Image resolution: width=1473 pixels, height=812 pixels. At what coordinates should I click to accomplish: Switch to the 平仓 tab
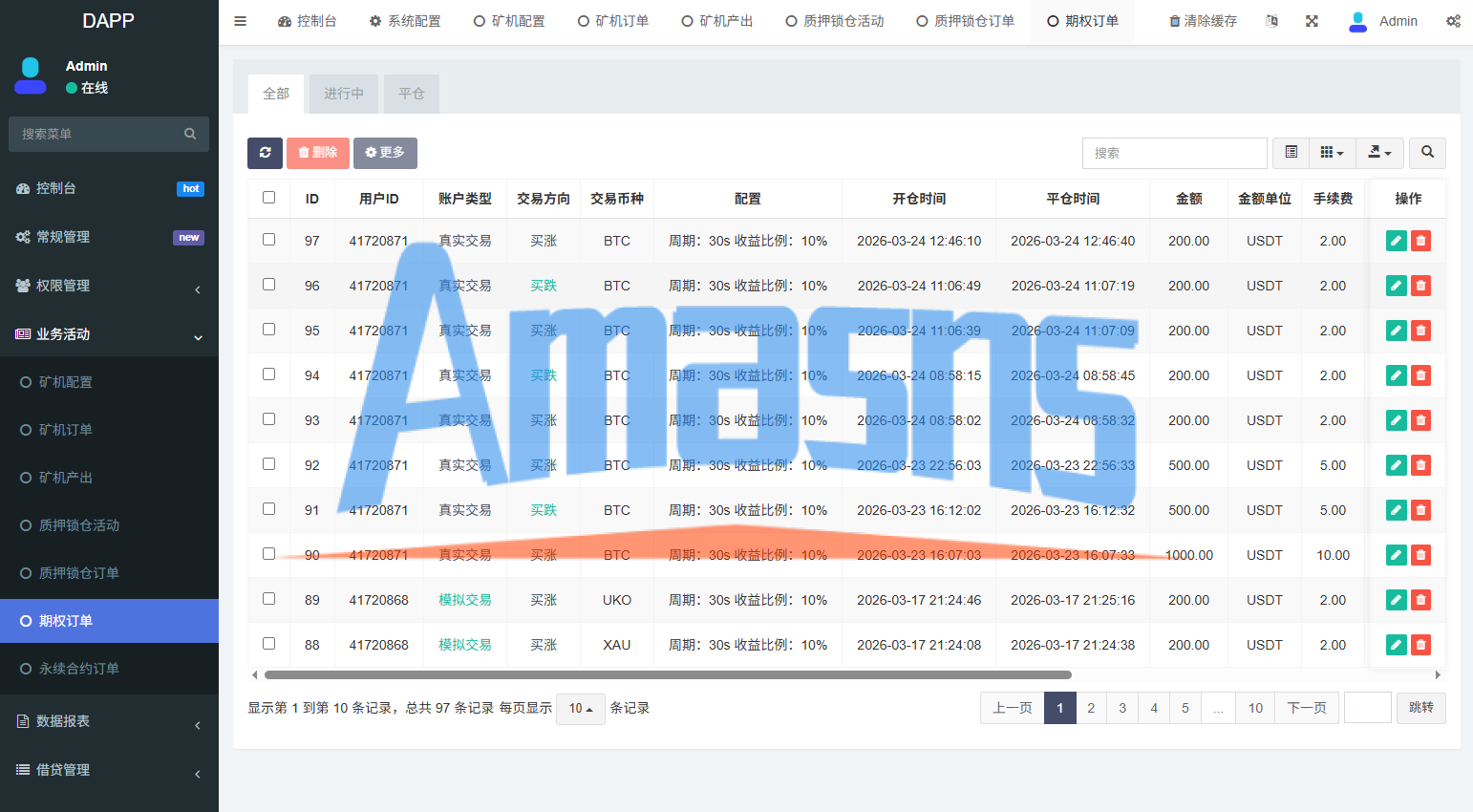click(x=412, y=94)
